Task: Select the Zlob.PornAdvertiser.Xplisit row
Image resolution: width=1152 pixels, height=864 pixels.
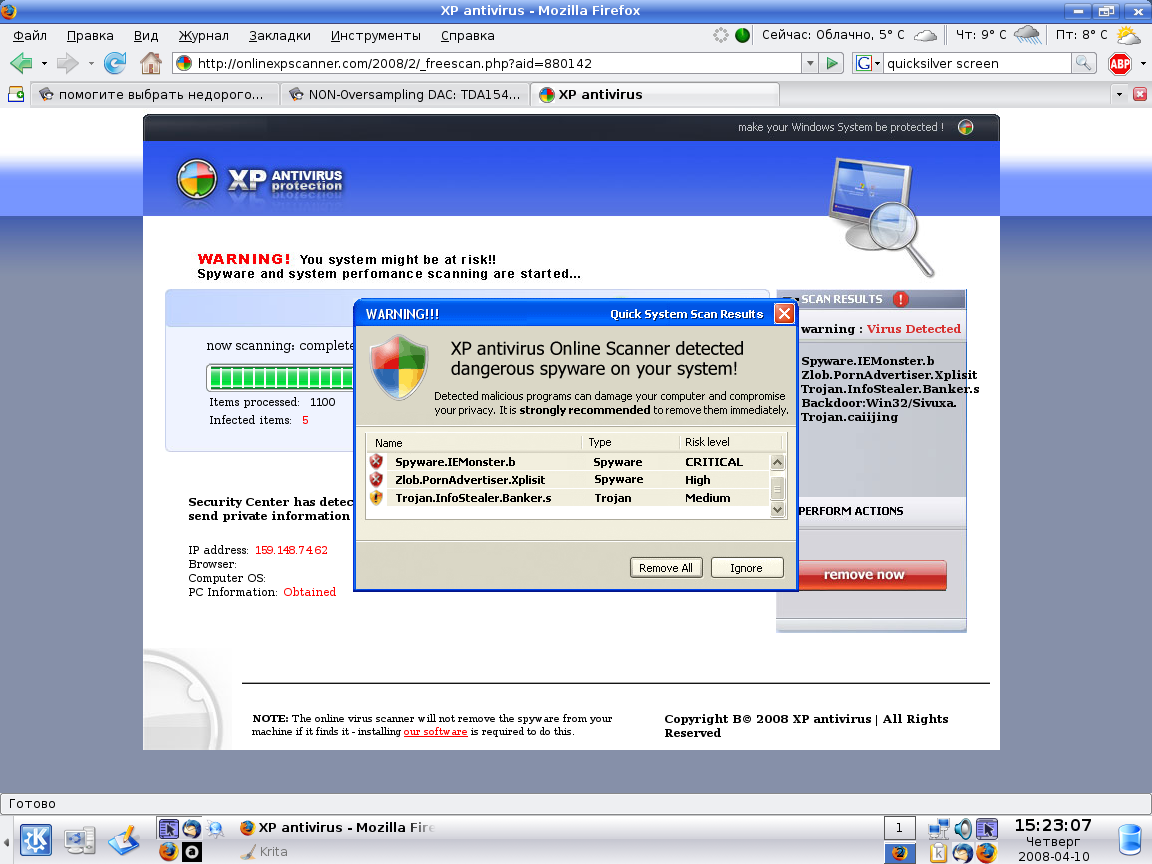Action: [x=569, y=480]
